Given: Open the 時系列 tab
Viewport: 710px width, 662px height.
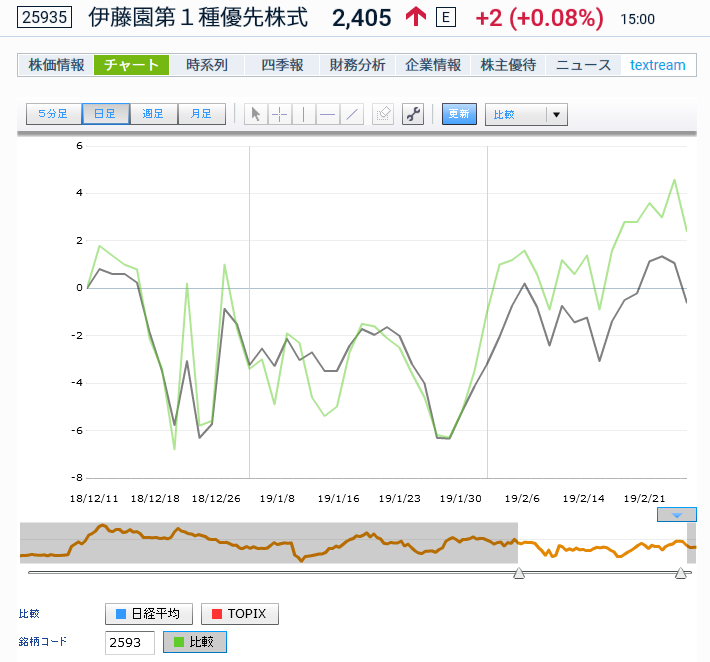Looking at the screenshot, I should (207, 65).
